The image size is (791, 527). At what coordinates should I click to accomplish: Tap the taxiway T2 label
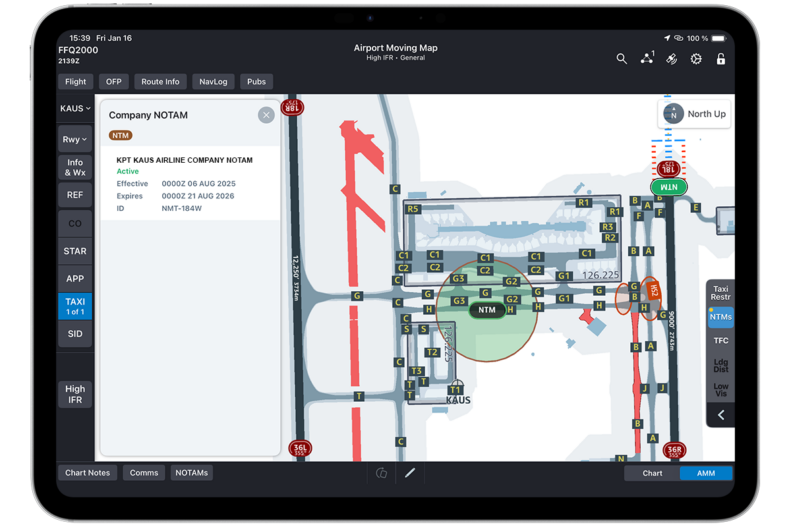(x=432, y=353)
